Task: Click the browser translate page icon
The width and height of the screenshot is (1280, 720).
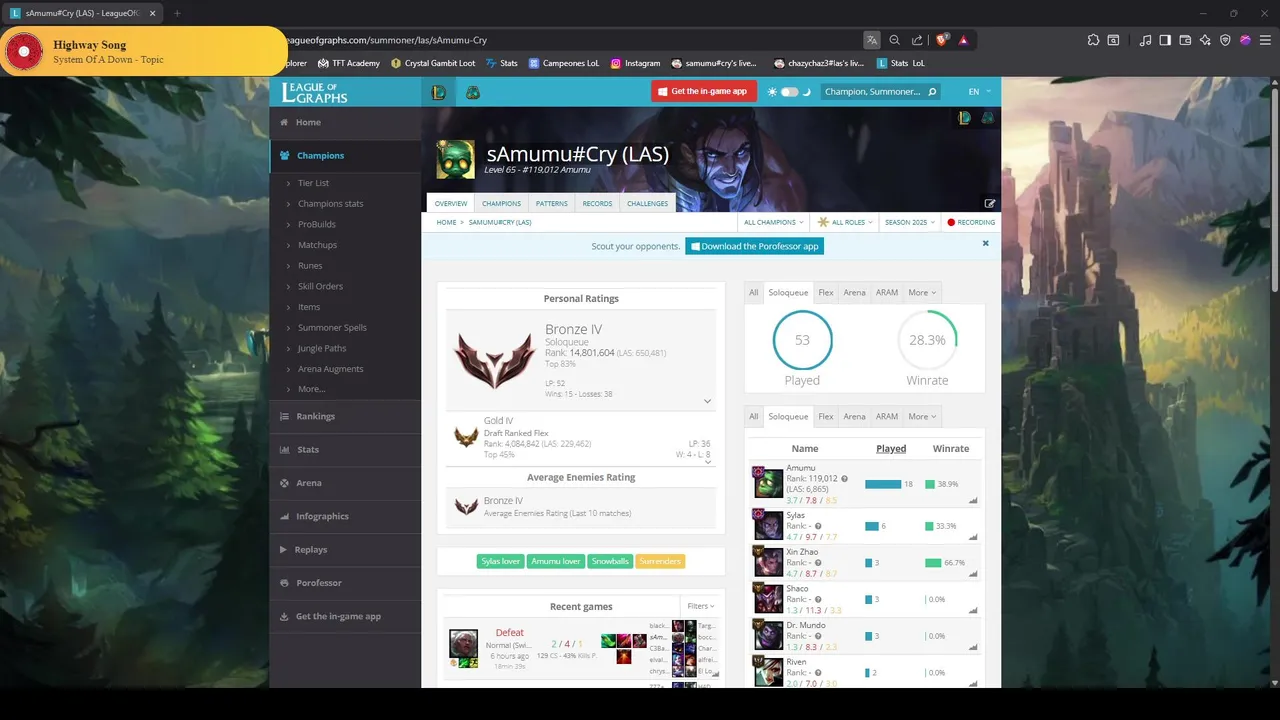Action: pos(872,40)
